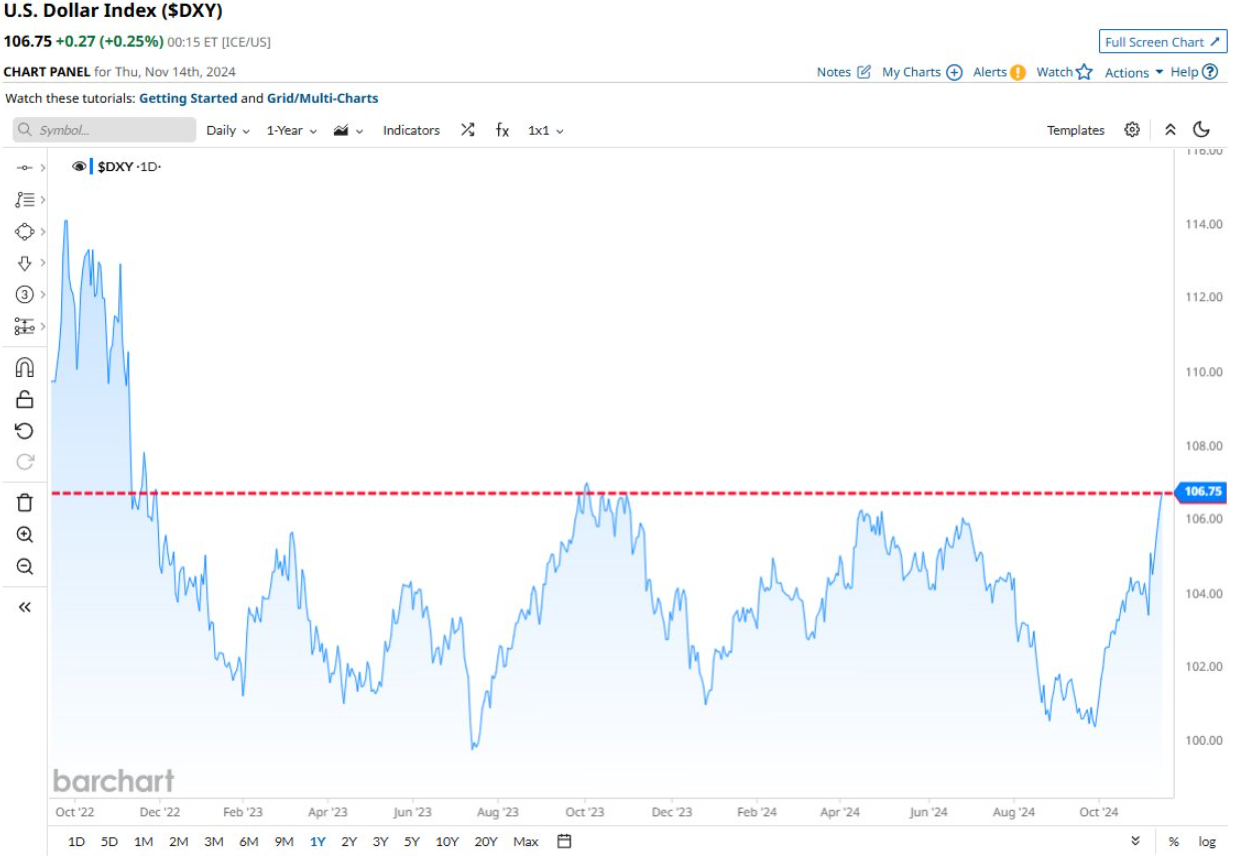Click the Full Screen Chart button
1235x856 pixels.
click(x=1163, y=42)
